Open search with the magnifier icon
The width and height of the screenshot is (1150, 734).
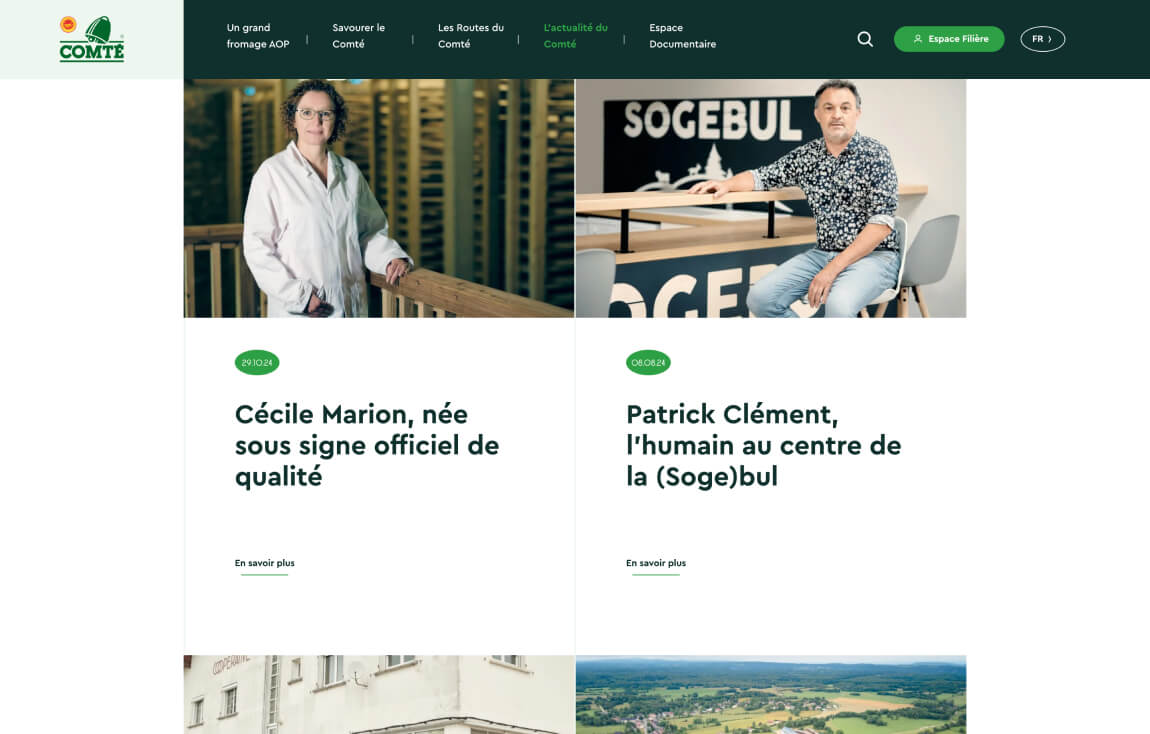[865, 39]
